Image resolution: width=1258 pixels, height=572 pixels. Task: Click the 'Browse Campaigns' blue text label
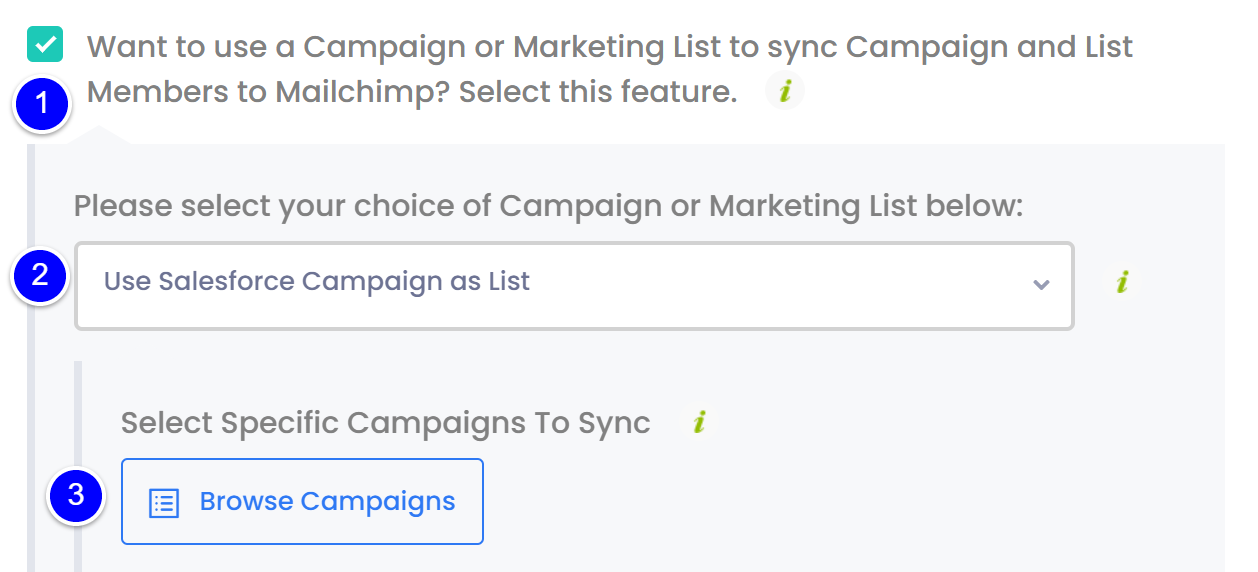328,501
